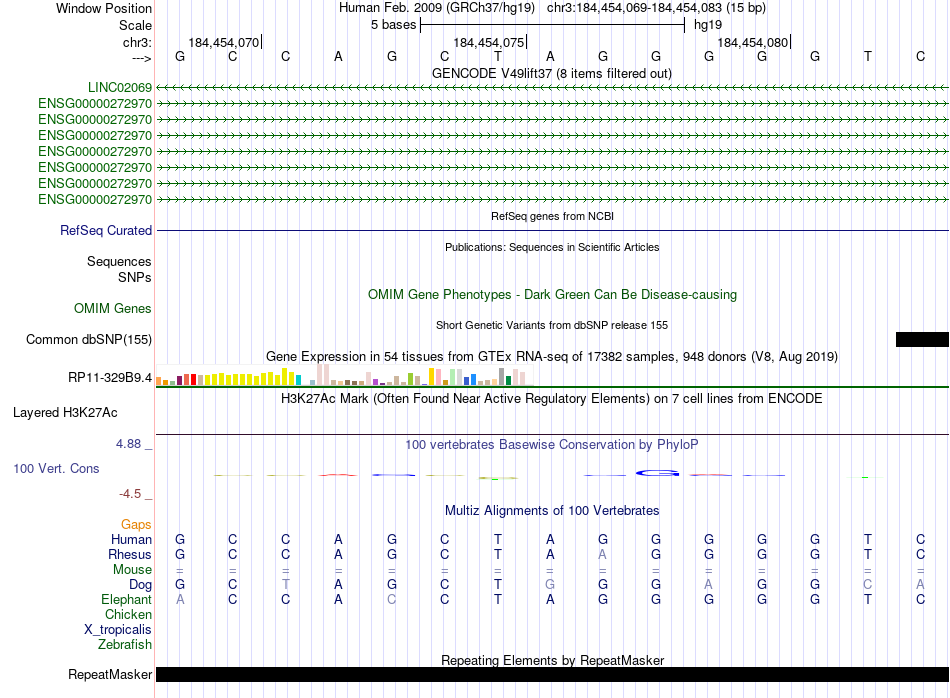Screen dimensions: 950x698
Task: Click the Rhesus species label
Action: click(x=130, y=554)
